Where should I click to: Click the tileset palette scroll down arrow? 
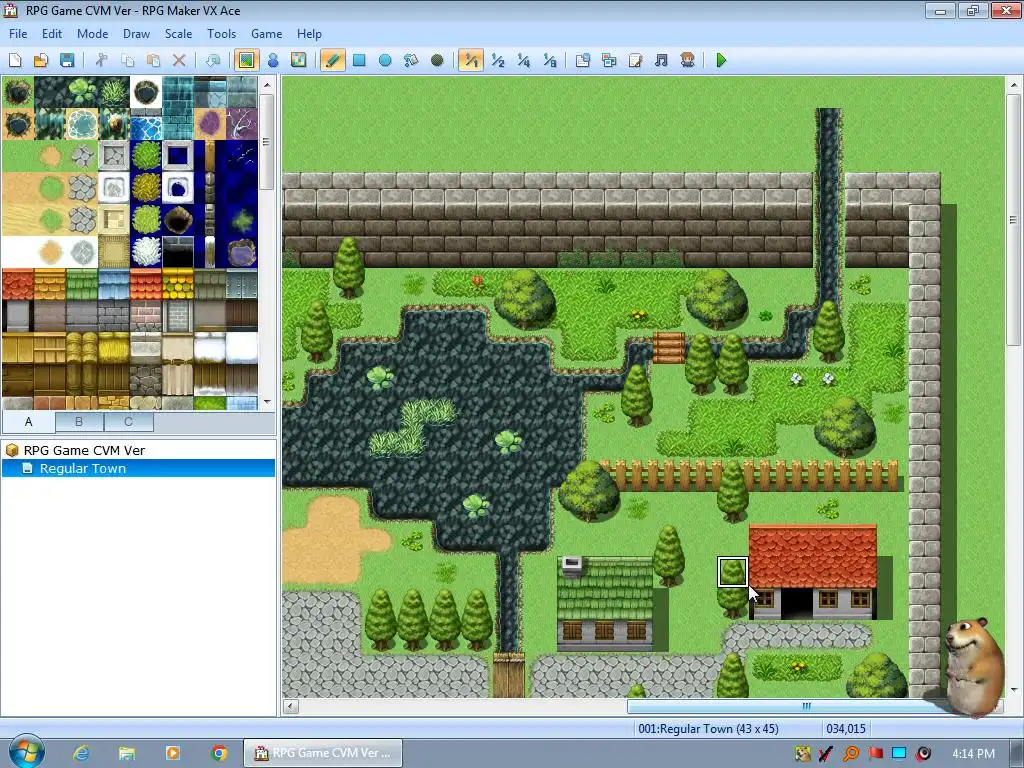click(266, 402)
